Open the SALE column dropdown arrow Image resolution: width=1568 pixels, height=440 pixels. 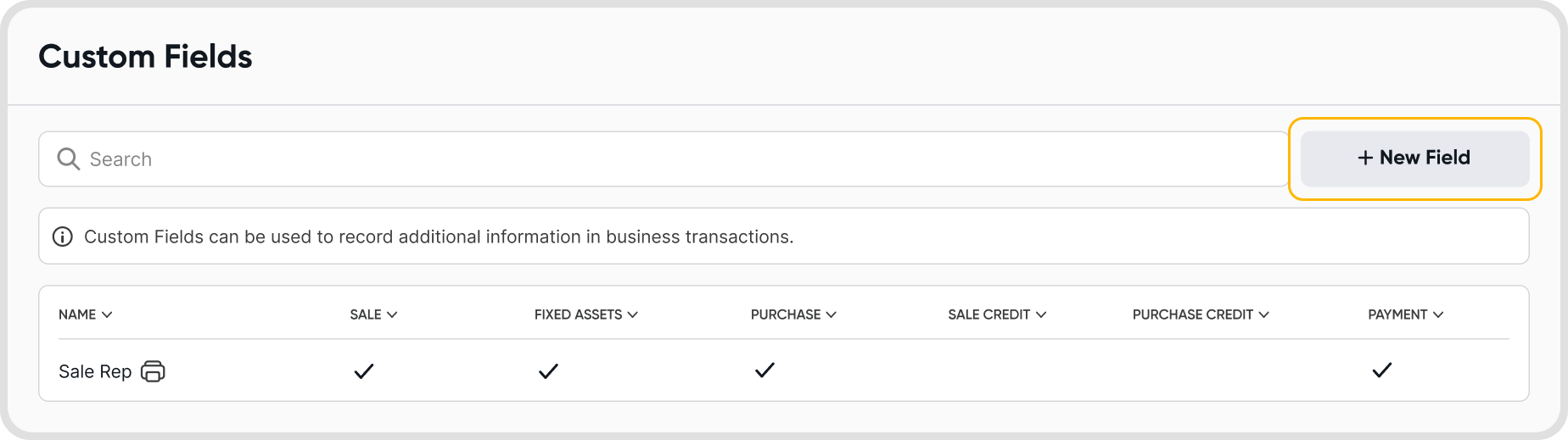pos(392,315)
